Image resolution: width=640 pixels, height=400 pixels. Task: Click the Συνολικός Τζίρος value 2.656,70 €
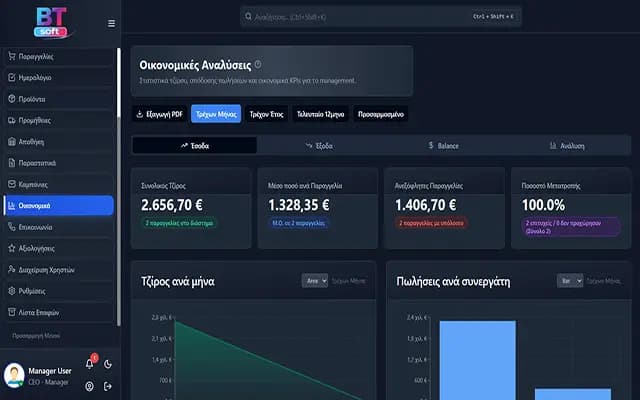[x=172, y=205]
